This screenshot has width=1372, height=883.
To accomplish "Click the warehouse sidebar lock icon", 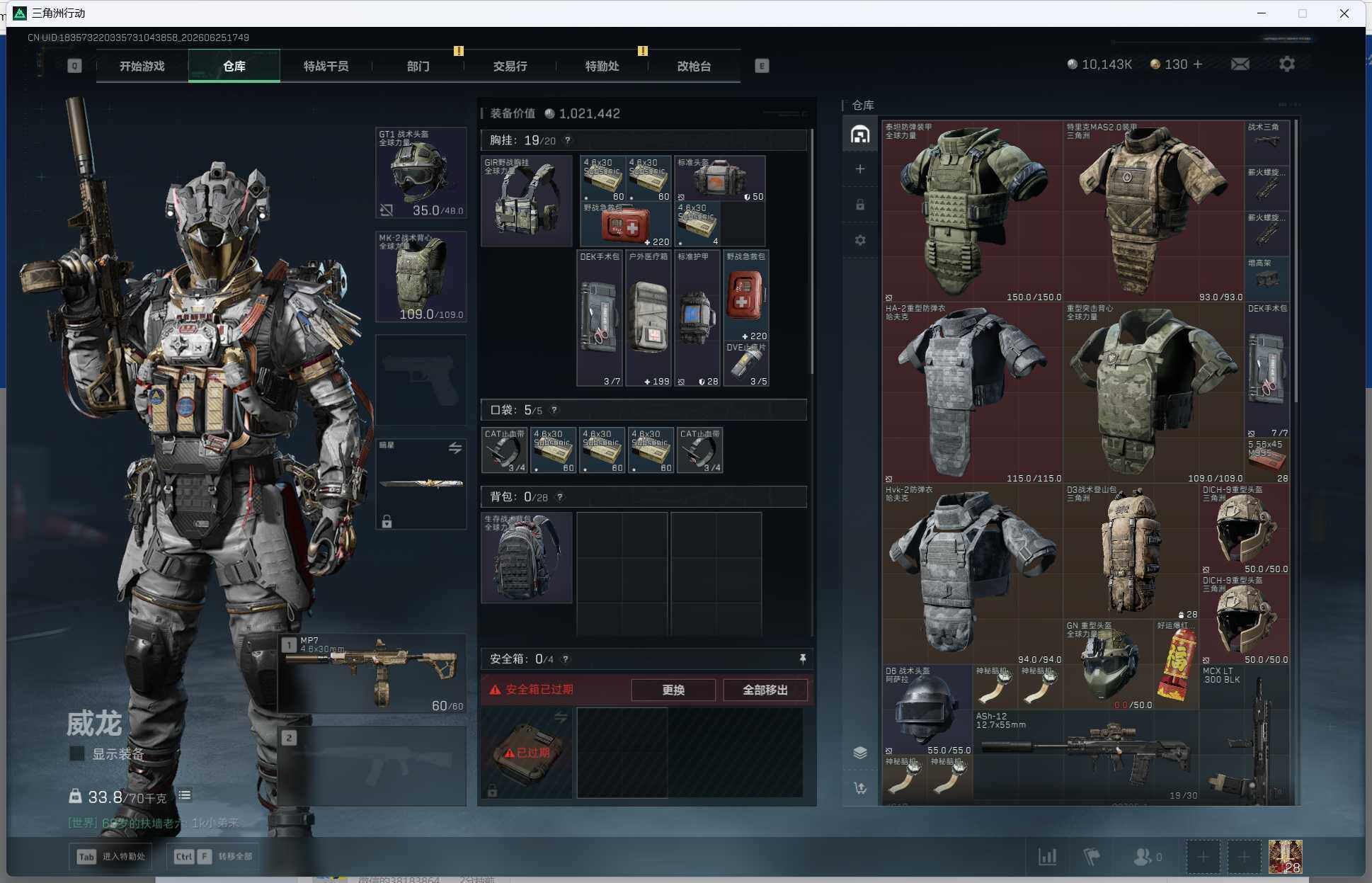I will (860, 205).
